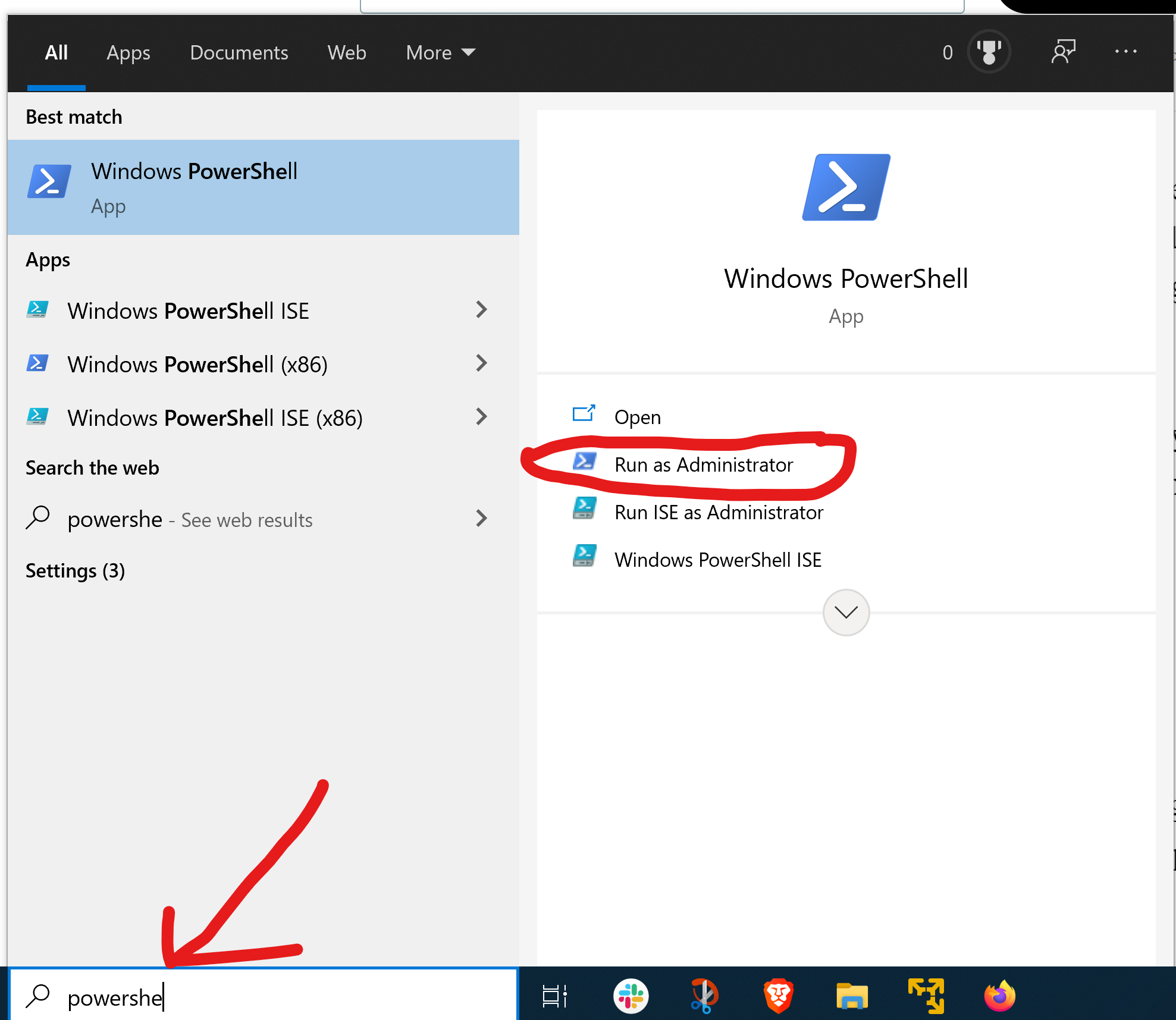Switch to the All tab
Viewport: 1176px width, 1020px height.
point(57,53)
